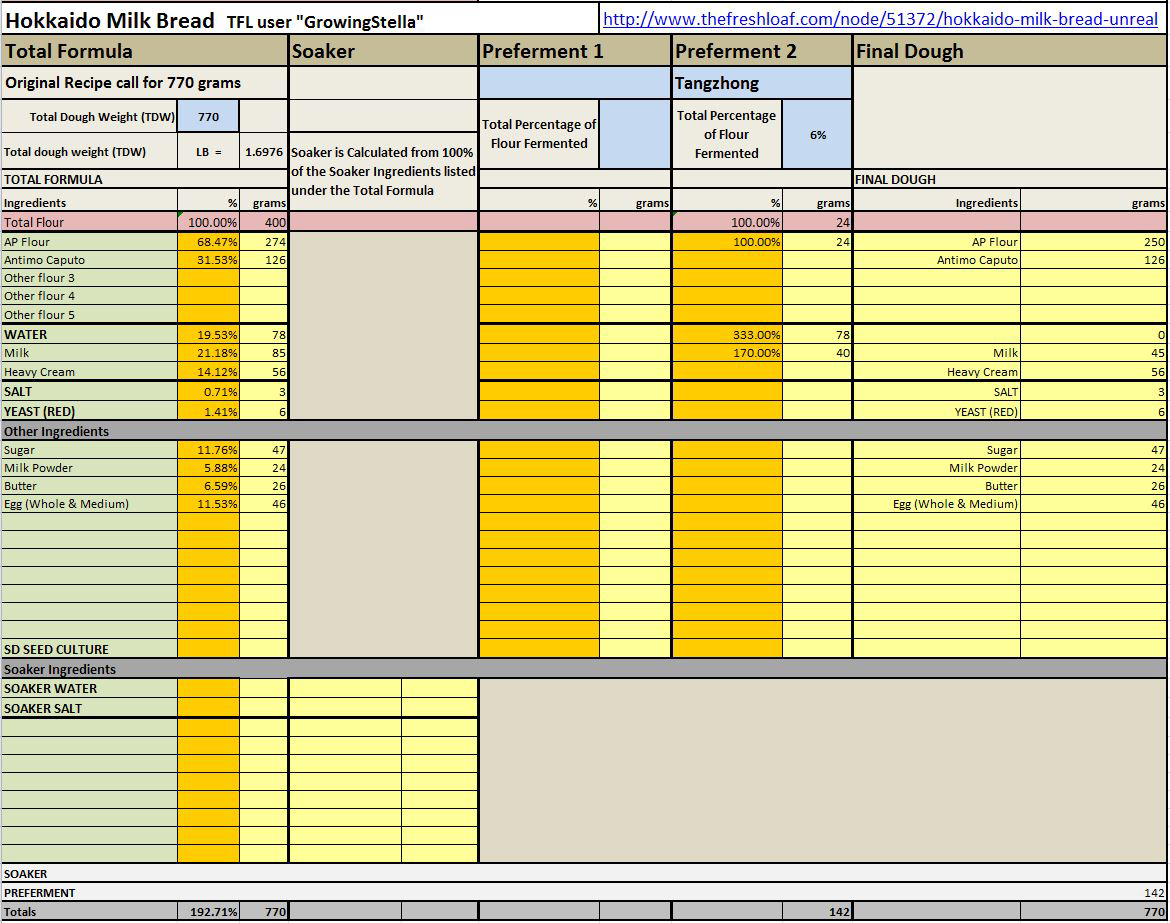Click the SD SEED CULTURE label cell
1170x923 pixels.
(89, 649)
